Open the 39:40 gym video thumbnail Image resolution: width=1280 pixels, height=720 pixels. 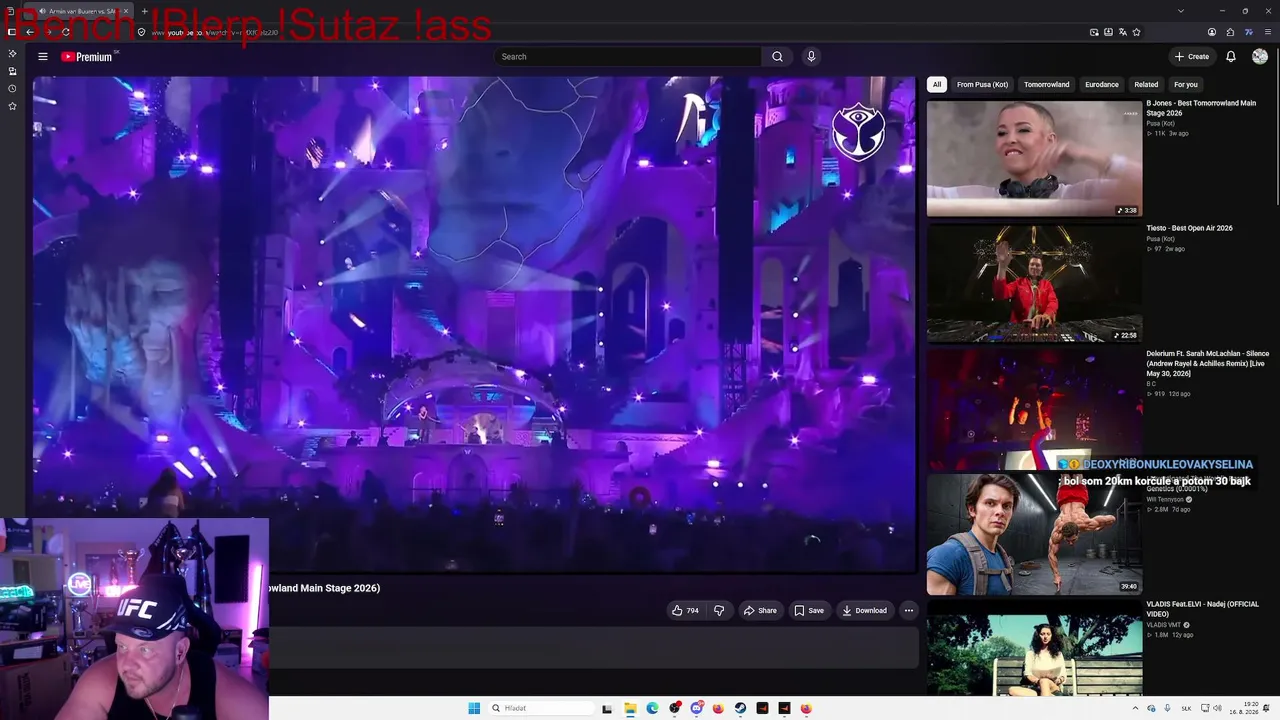coord(1034,534)
